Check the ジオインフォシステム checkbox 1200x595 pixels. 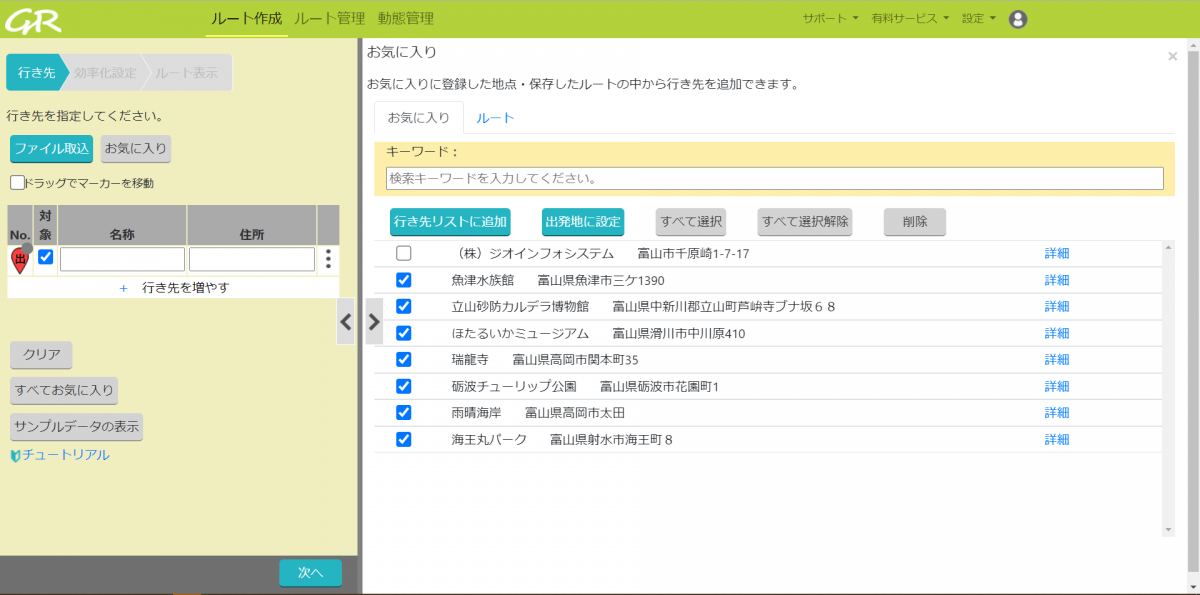point(404,253)
